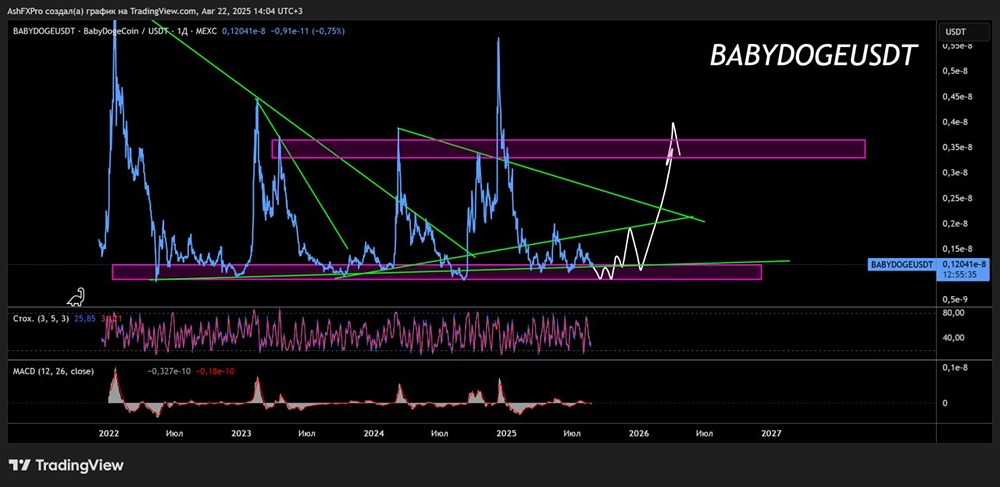Click the MACD value −0,327e-10
Viewport: 1000px width, 487px height.
pos(168,371)
